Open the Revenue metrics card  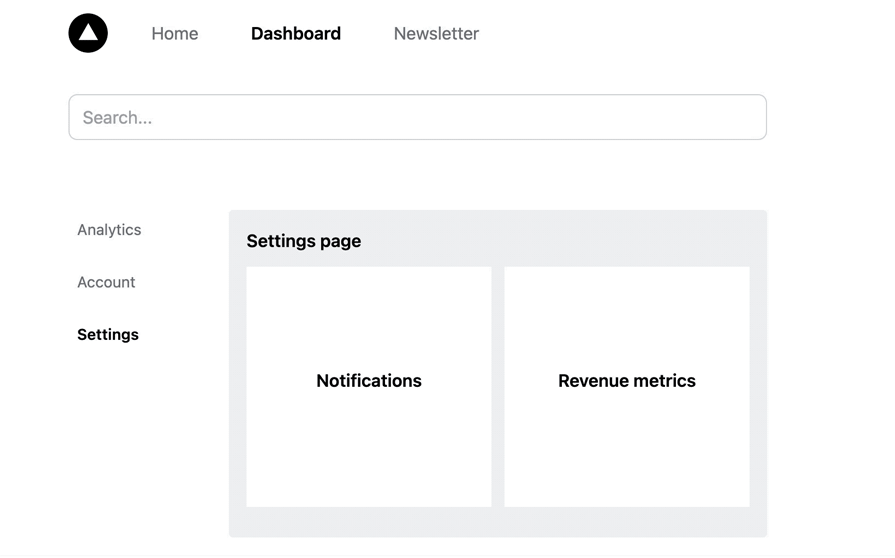point(627,386)
